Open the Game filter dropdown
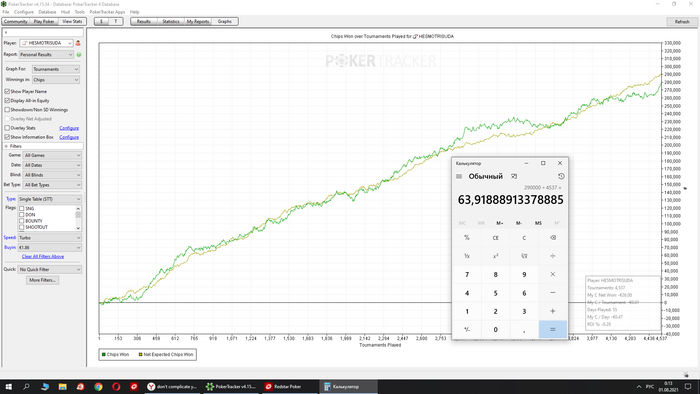 pyautogui.click(x=52, y=155)
